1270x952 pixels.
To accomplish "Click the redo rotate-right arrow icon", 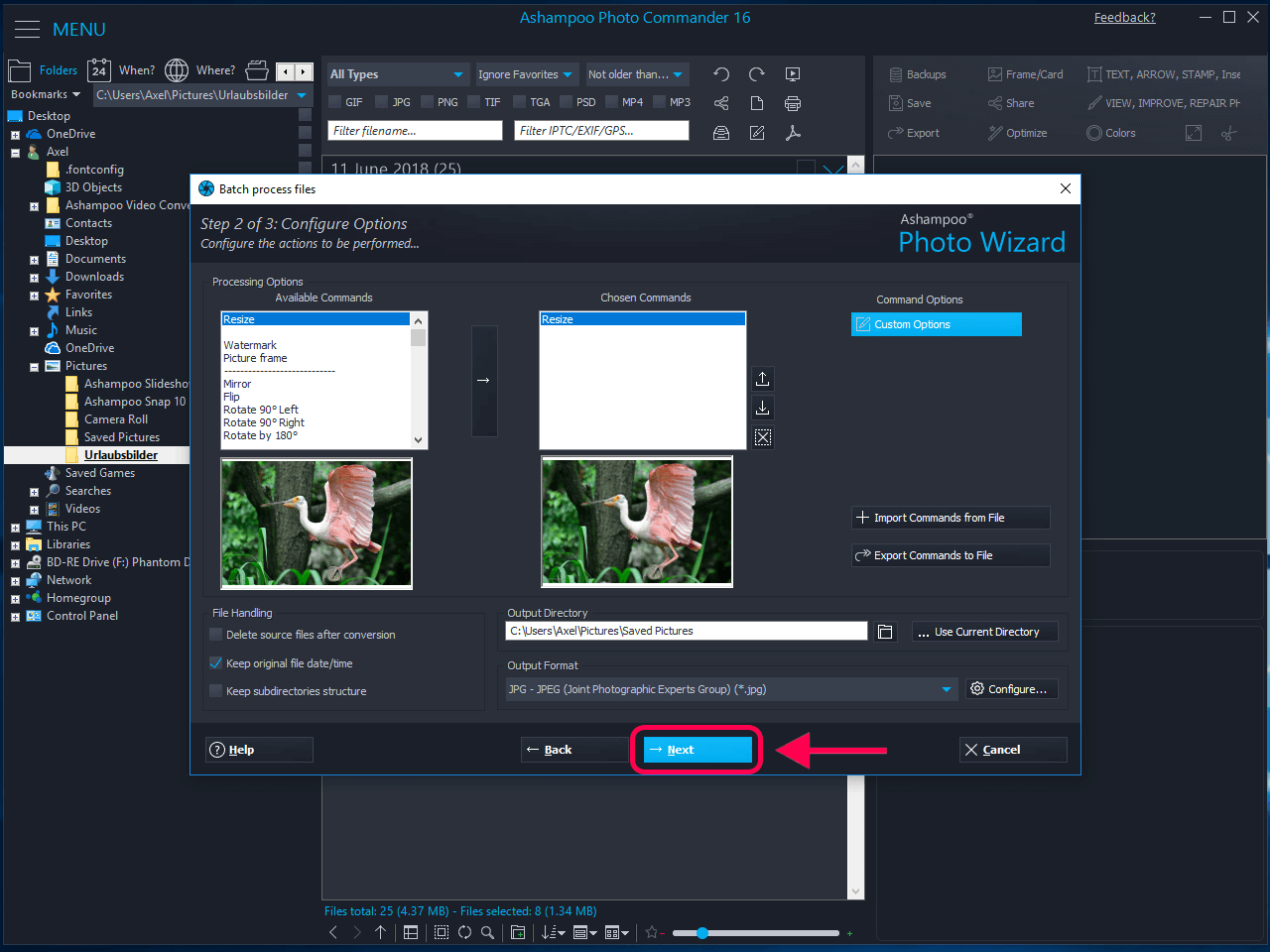I will 757,74.
